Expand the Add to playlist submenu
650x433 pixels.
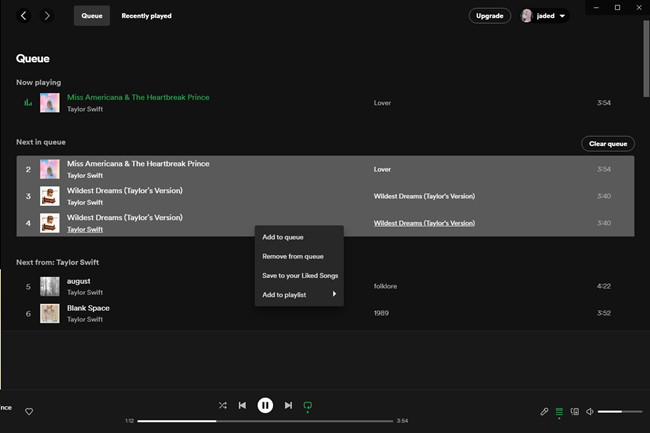[x=299, y=295]
